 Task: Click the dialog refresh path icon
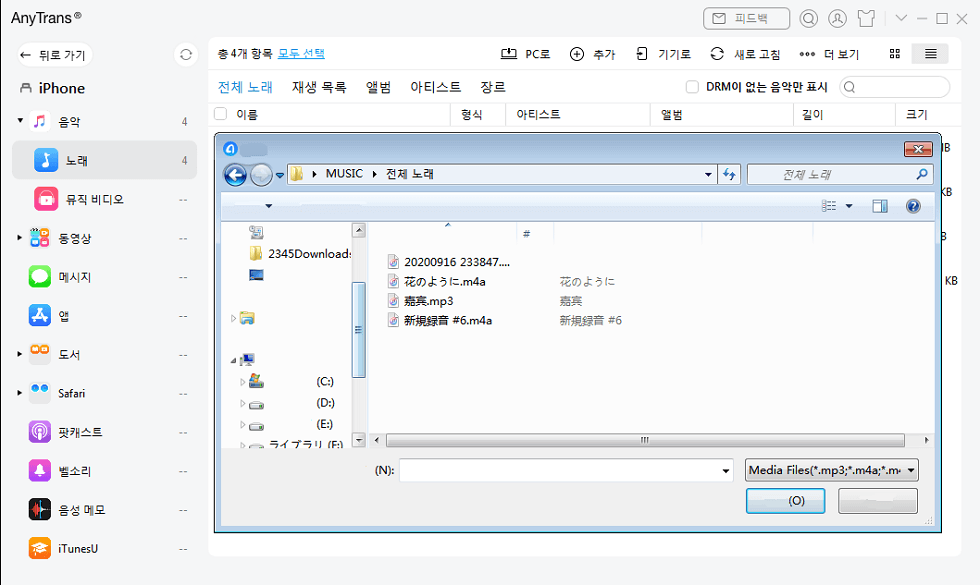click(729, 174)
